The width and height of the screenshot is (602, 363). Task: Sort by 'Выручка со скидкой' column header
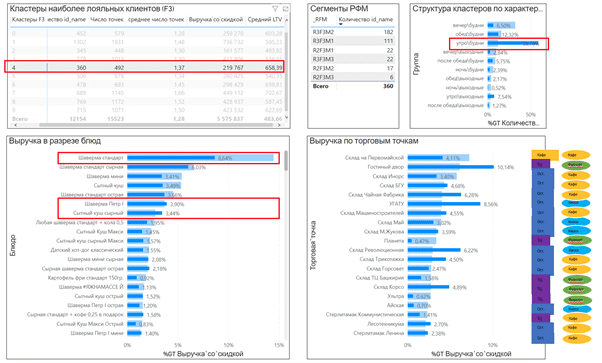coord(216,19)
